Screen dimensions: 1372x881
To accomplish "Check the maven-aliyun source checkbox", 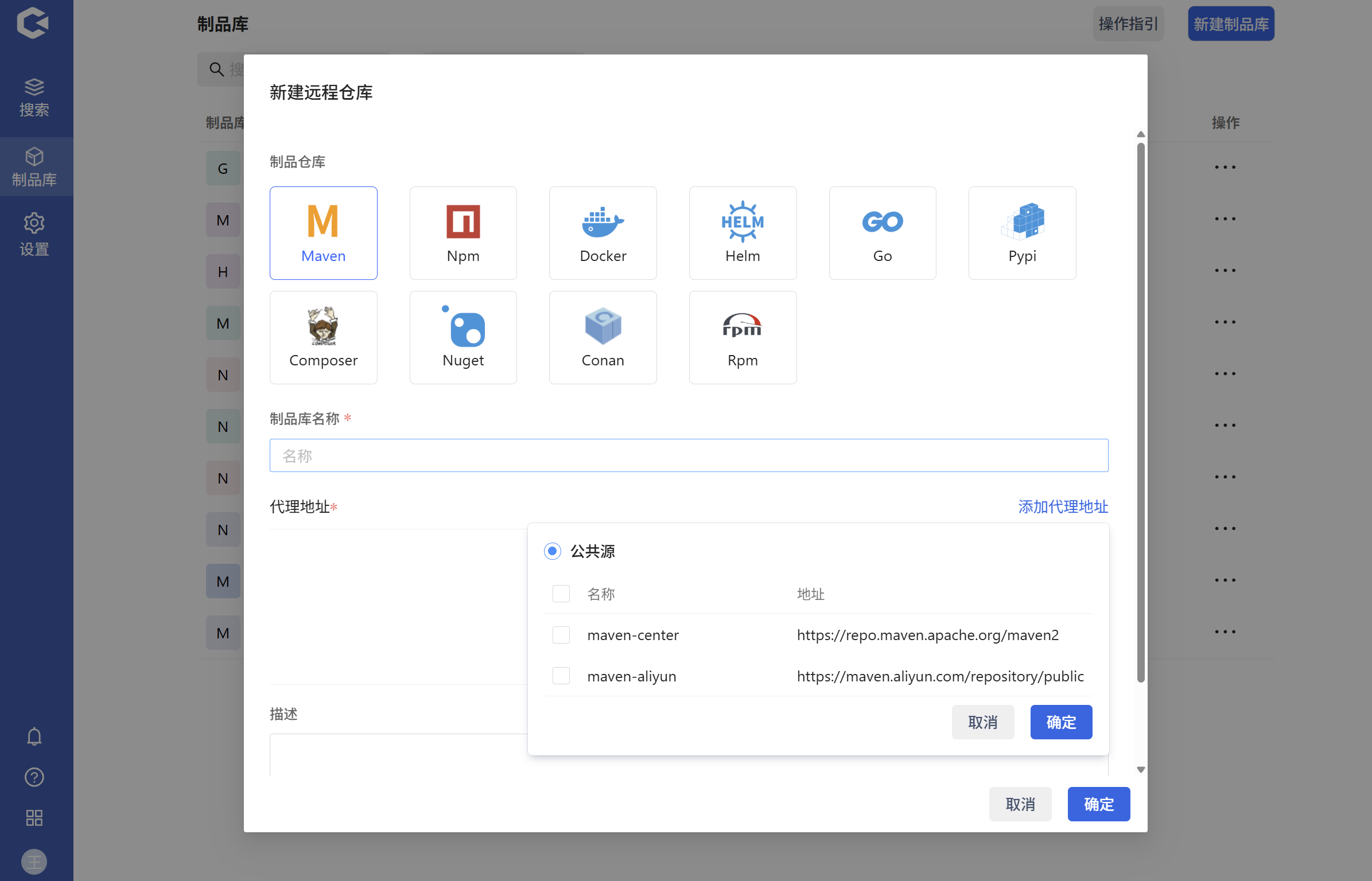I will (561, 676).
